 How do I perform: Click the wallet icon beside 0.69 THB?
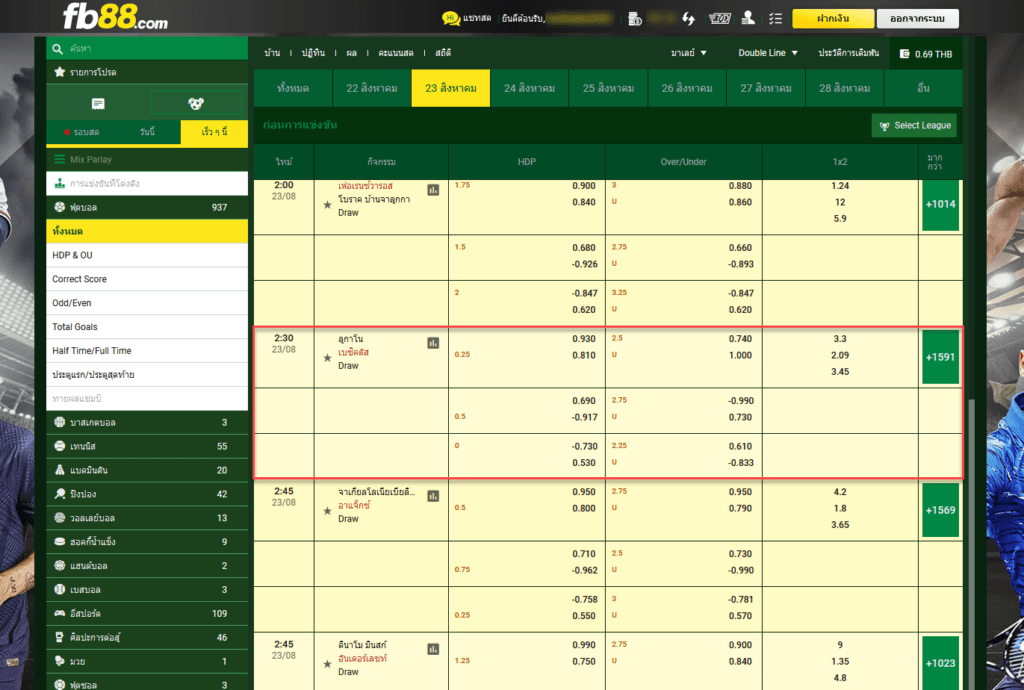coord(904,54)
